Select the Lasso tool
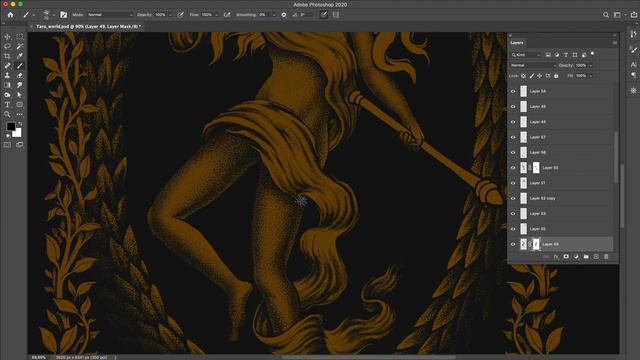The image size is (640, 360). pyautogui.click(x=7, y=46)
